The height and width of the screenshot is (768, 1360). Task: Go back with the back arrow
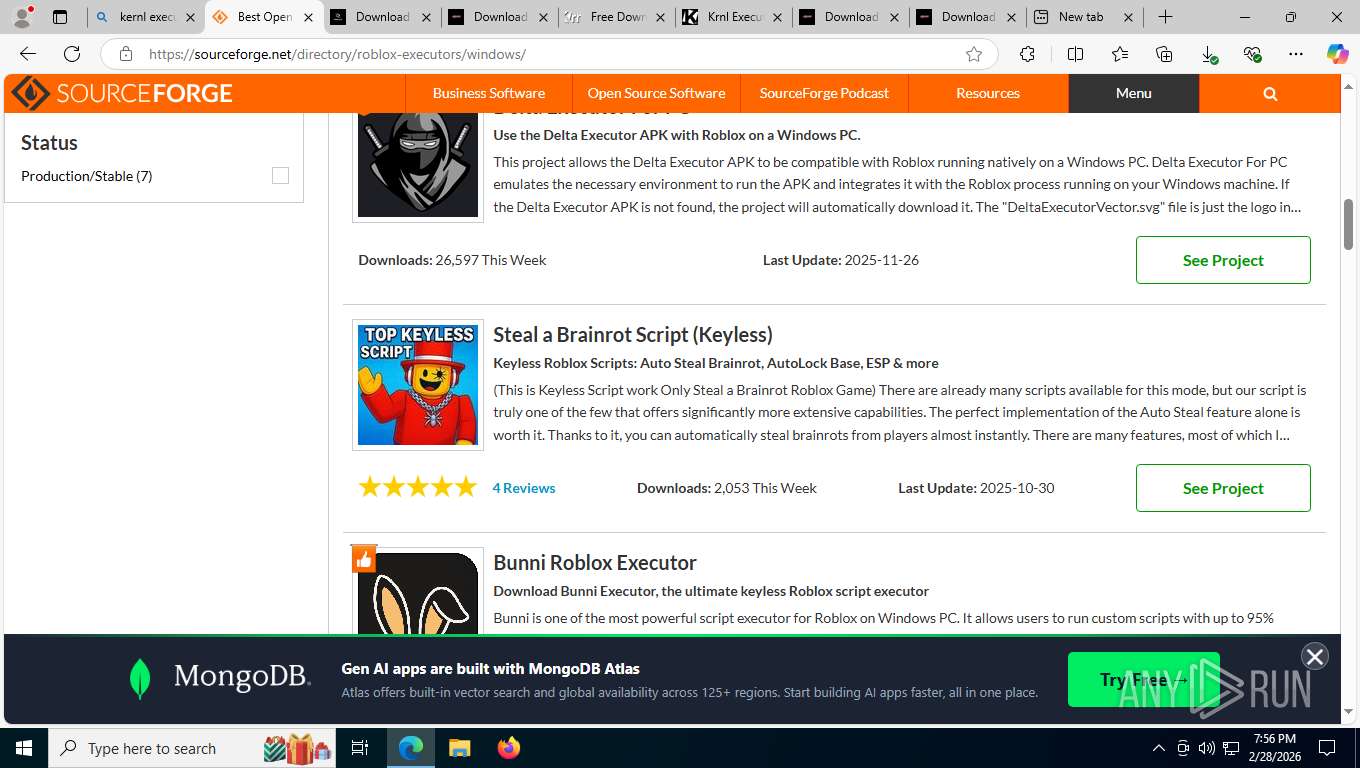click(28, 54)
